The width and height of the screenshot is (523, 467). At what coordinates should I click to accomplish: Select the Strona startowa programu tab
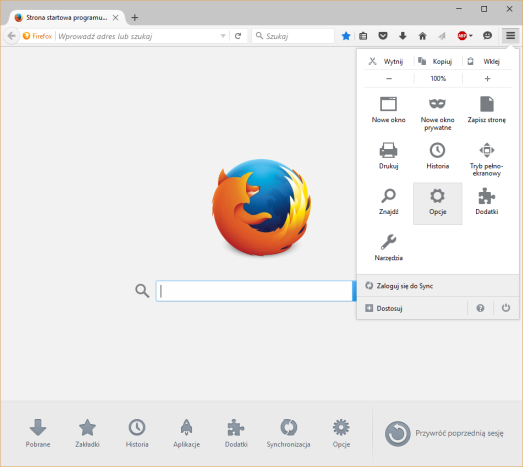[66, 18]
